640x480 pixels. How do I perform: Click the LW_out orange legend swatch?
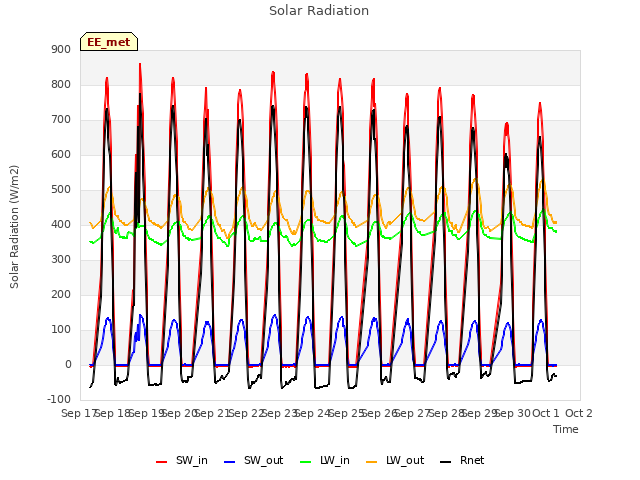point(371,462)
